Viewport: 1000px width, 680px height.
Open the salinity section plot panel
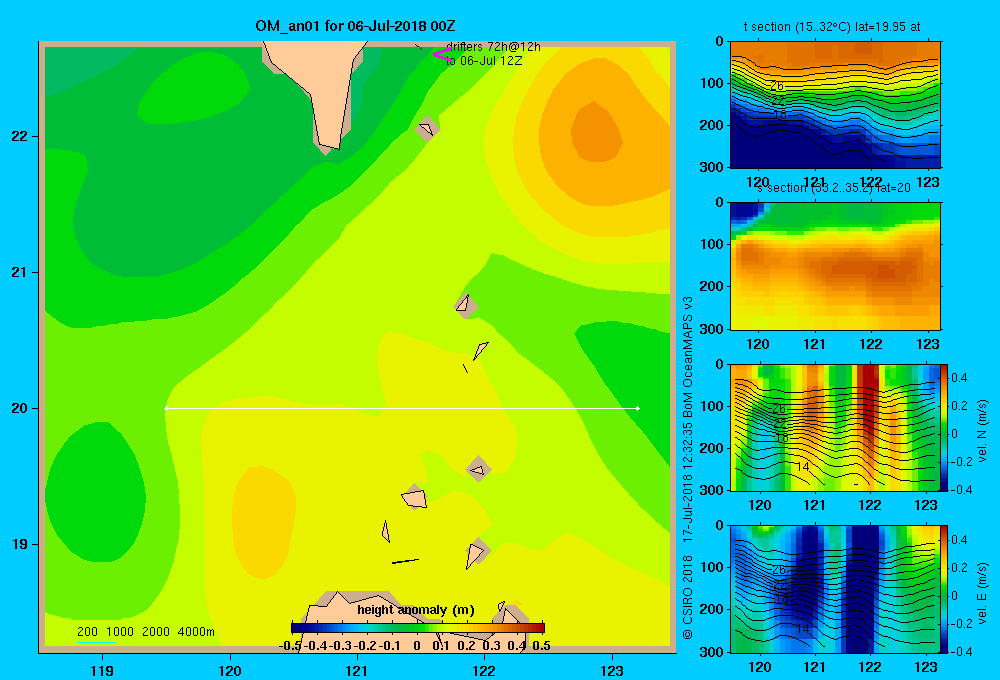(x=835, y=266)
